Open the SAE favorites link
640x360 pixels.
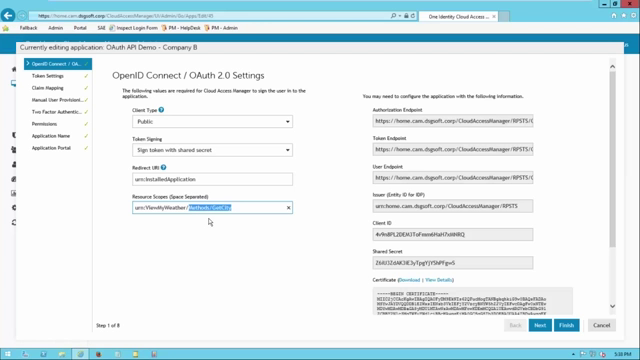[x=101, y=28]
